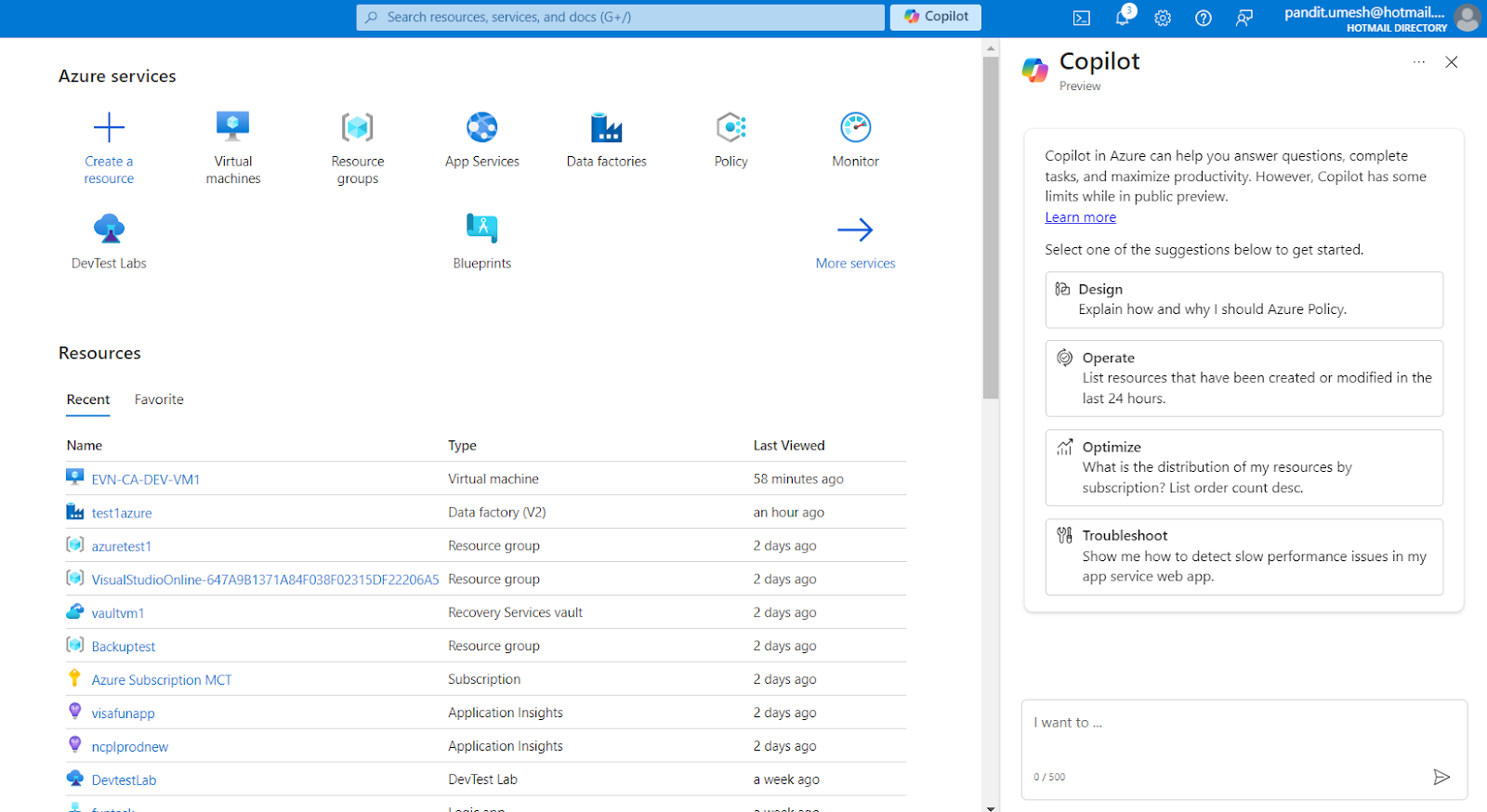Click 'DevTest Lab' type cell
Viewport: 1487px width, 812px height.
point(482,780)
